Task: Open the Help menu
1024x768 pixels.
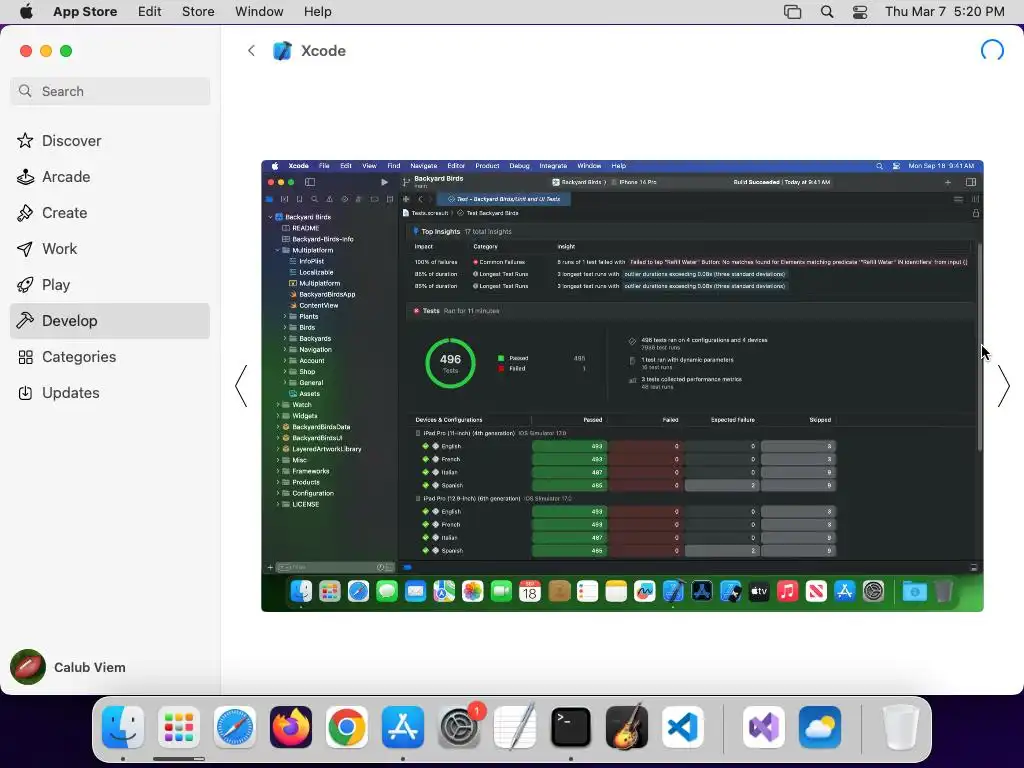Action: click(x=317, y=12)
